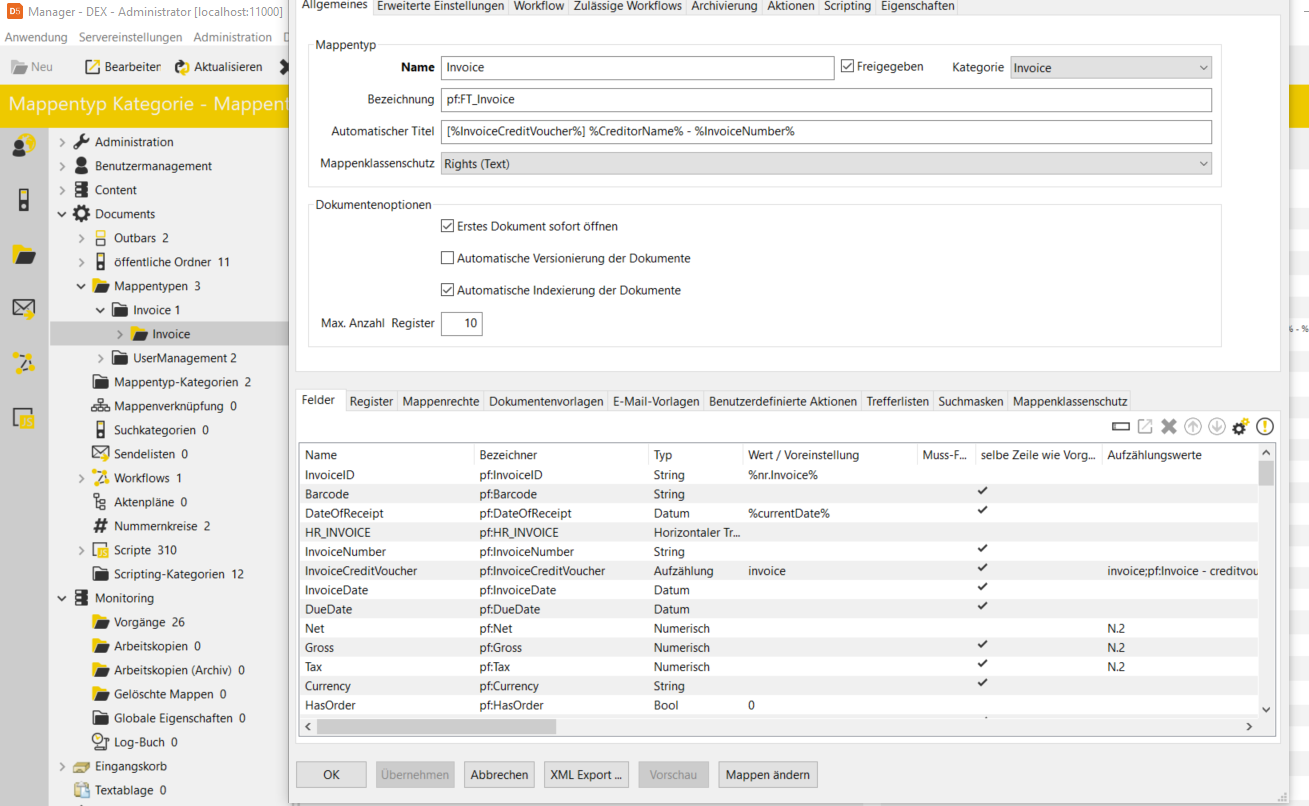Select the InvoiceCreditVoucher row in Felder table

click(779, 571)
